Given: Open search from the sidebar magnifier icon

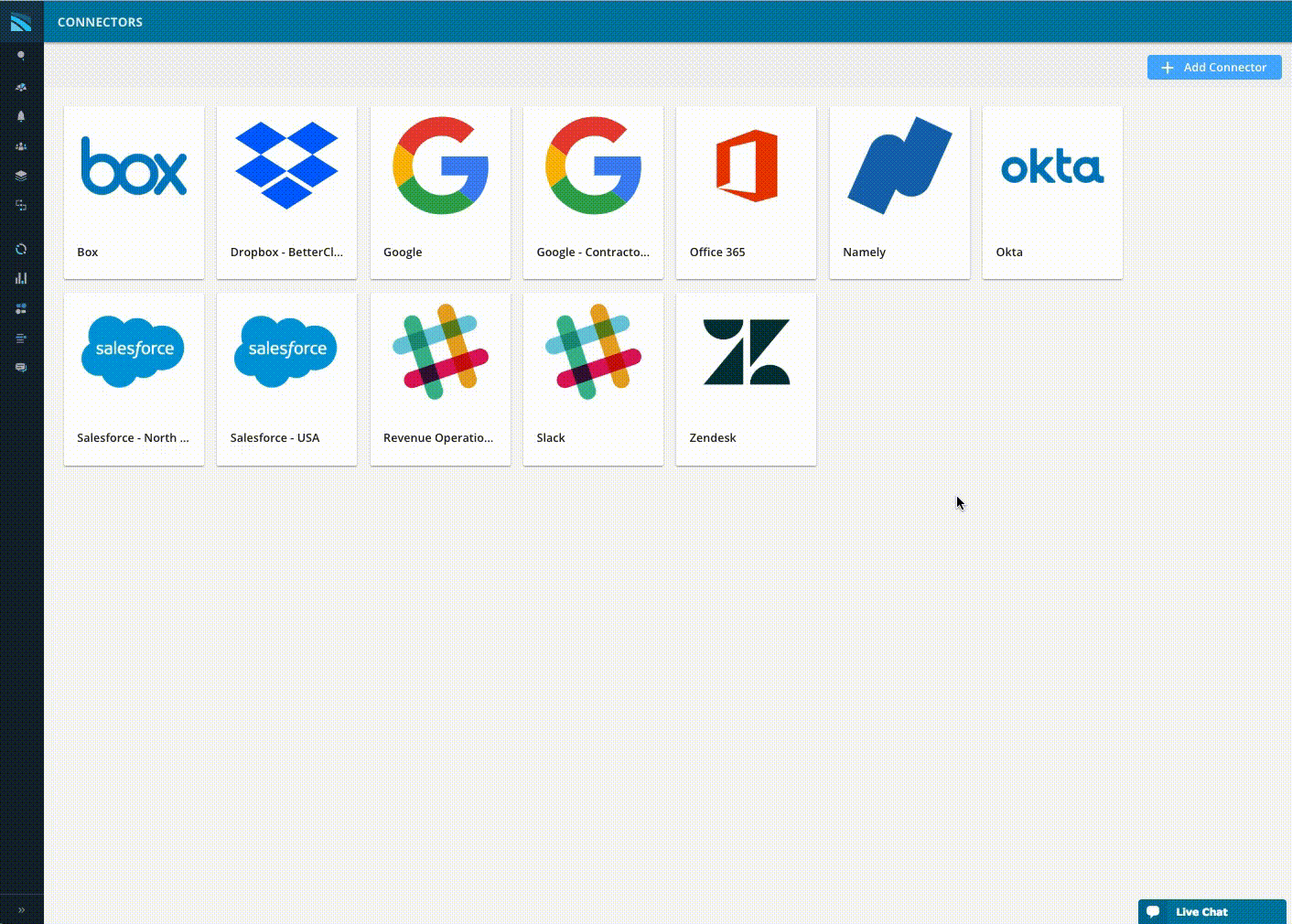Looking at the screenshot, I should (x=21, y=56).
